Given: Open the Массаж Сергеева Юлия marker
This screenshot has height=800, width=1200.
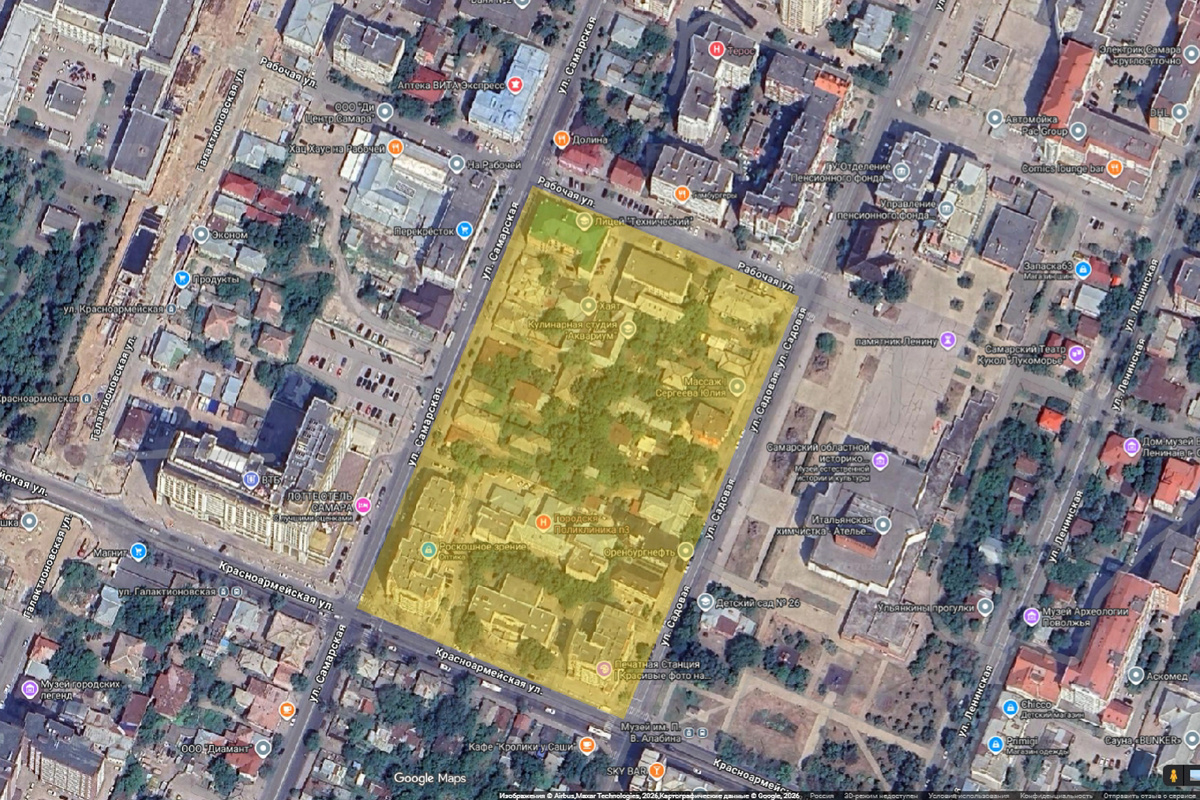Looking at the screenshot, I should (x=737, y=386).
